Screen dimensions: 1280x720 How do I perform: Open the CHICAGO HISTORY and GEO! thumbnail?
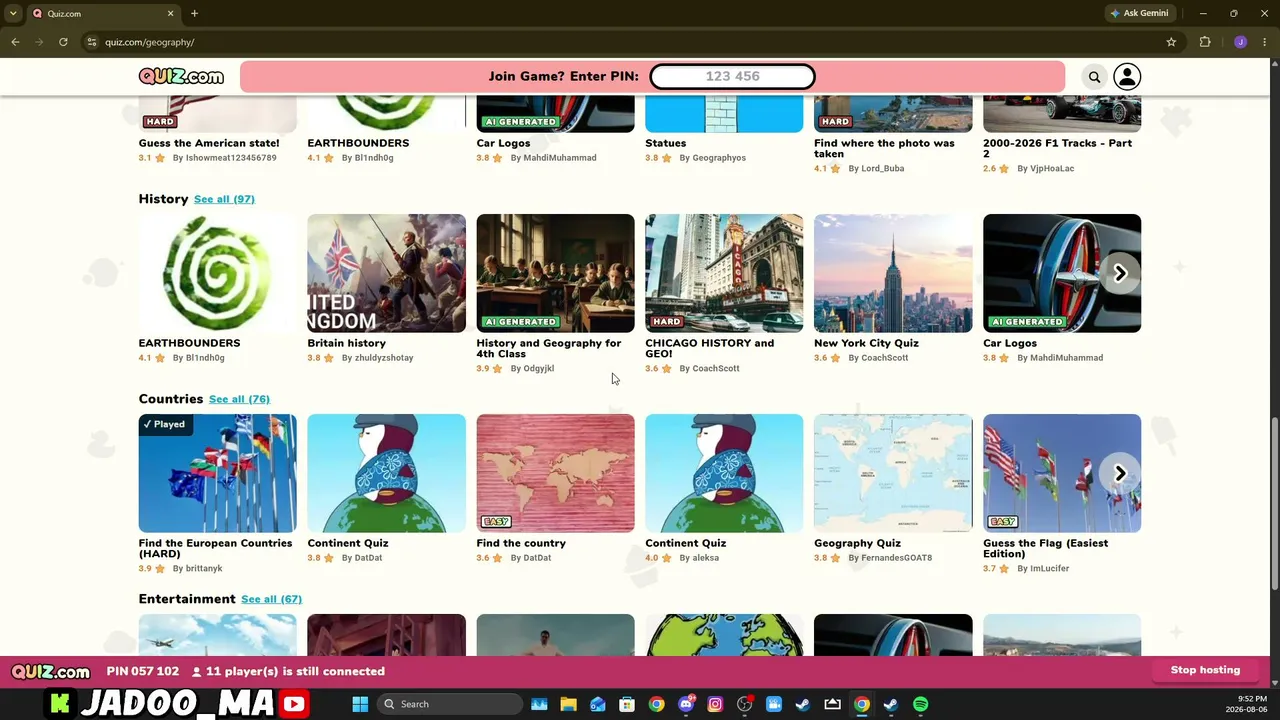pos(724,273)
